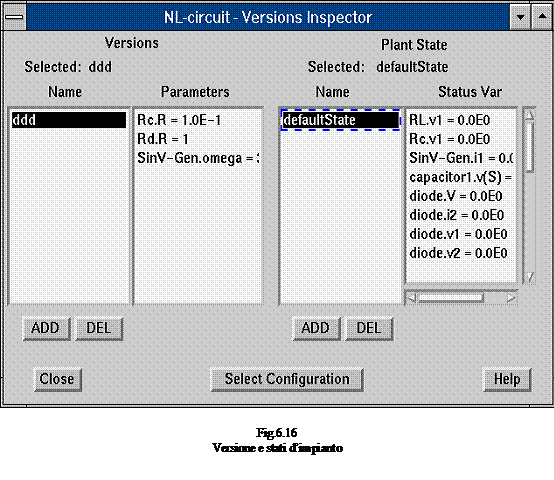This screenshot has height=480, width=554.
Task: Click the Versions ADD button
Action: point(46,328)
